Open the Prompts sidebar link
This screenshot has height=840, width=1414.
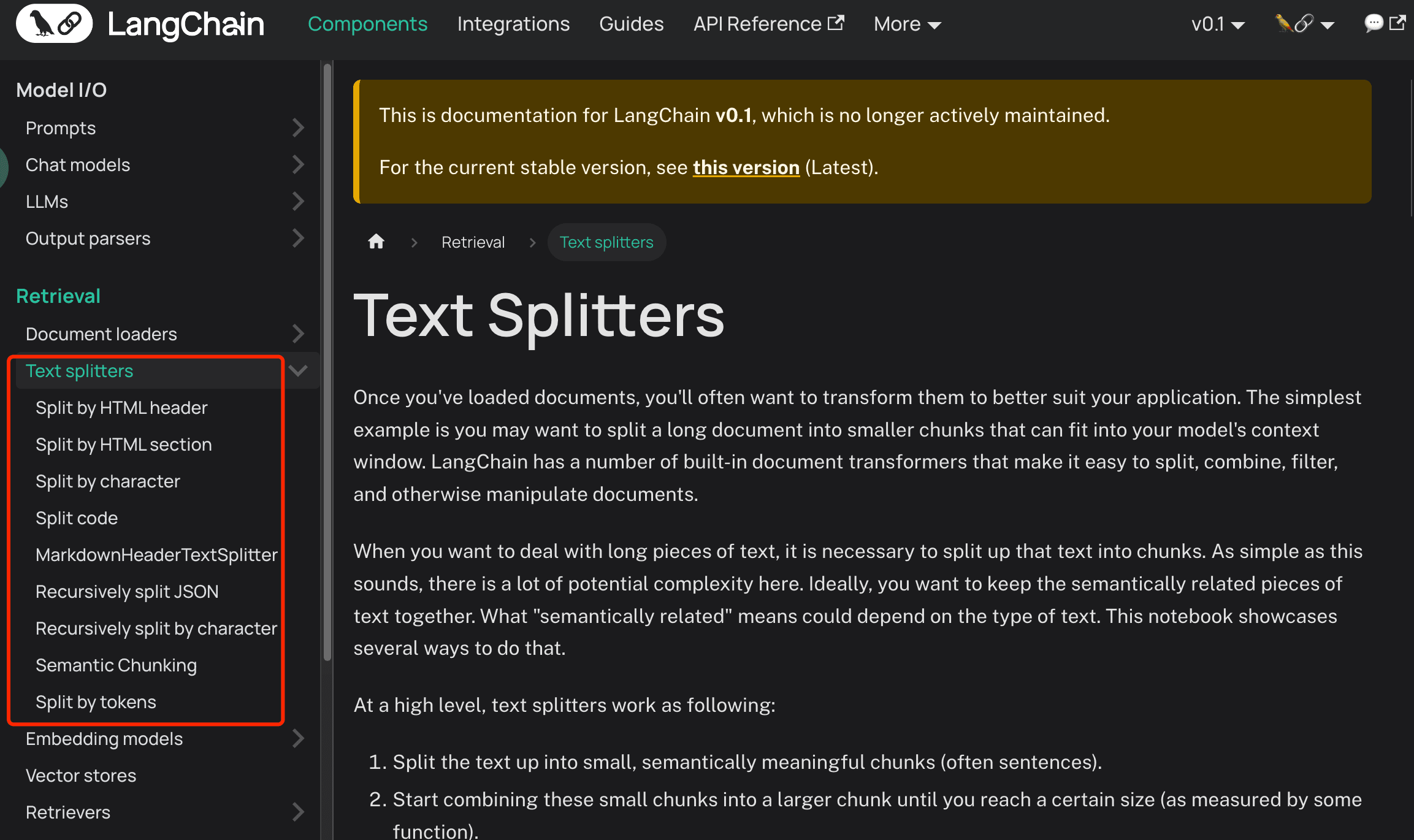(61, 128)
